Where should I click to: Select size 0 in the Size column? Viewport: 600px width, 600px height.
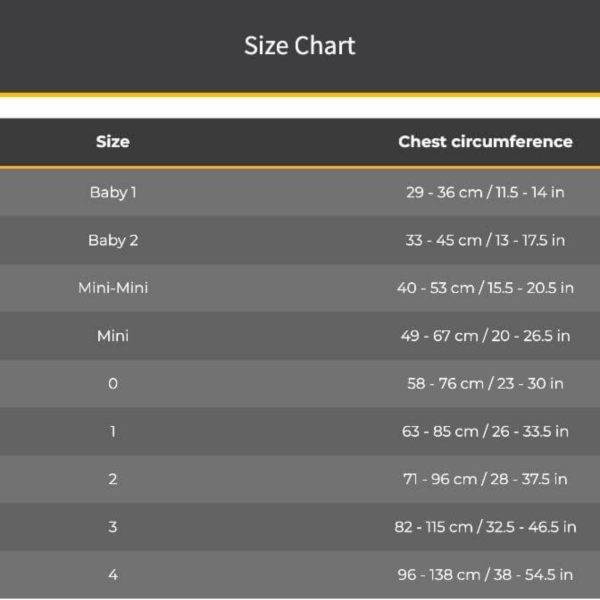coord(112,384)
